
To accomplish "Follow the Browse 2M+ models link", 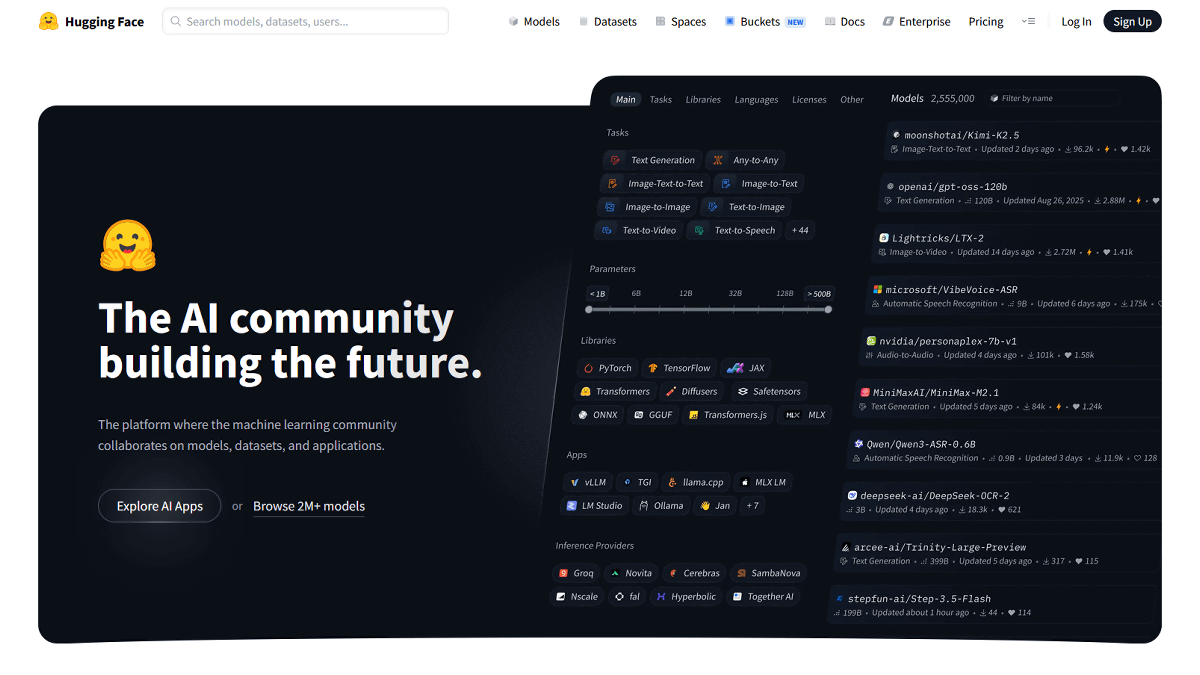I will pyautogui.click(x=309, y=506).
